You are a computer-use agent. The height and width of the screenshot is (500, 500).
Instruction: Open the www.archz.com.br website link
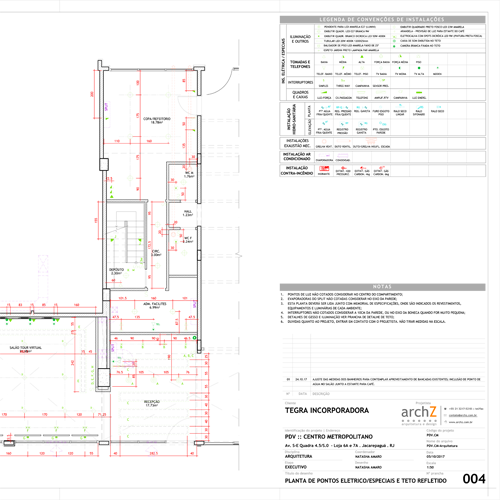[x=460, y=422]
